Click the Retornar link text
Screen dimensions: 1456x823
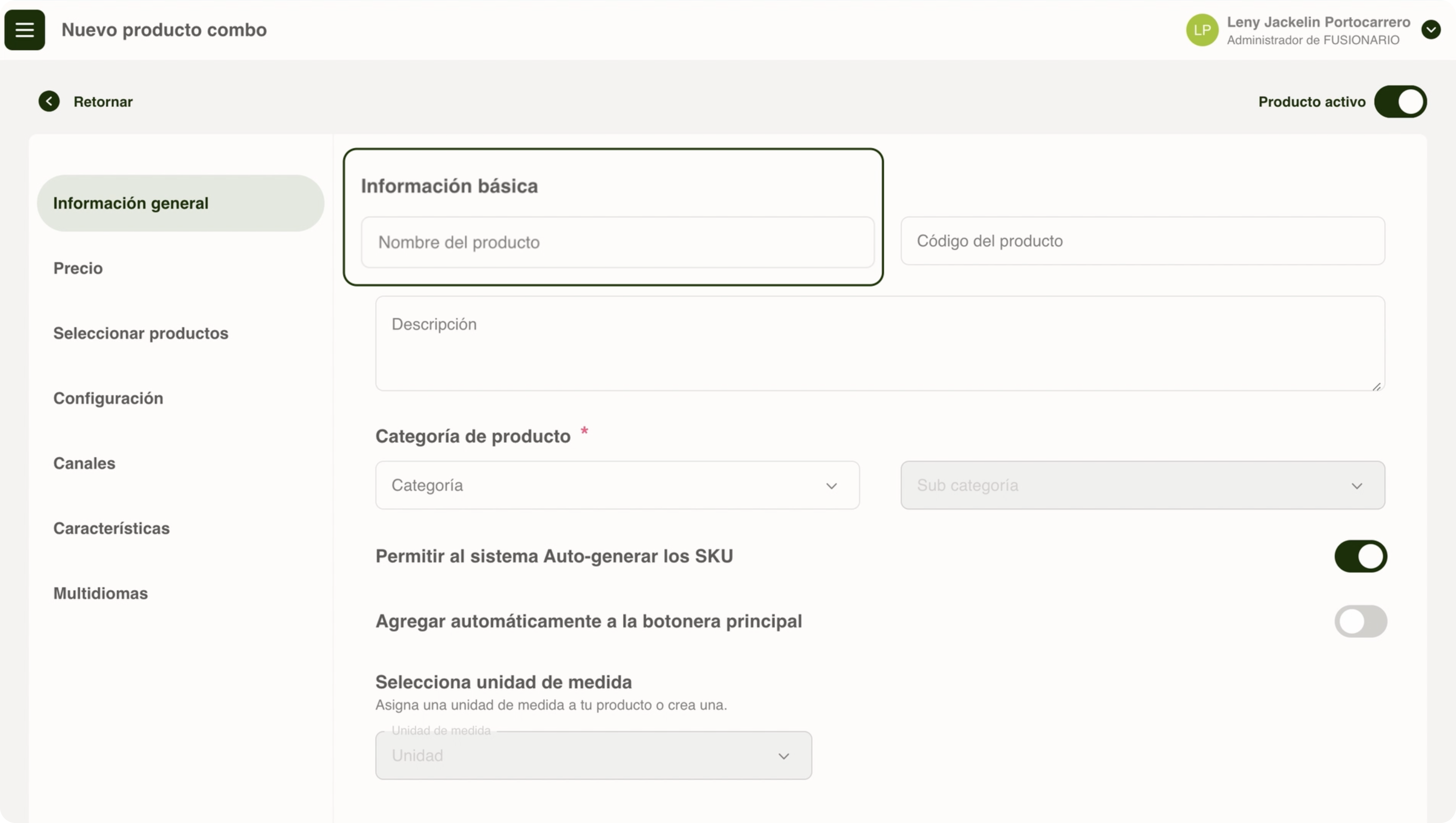tap(103, 102)
